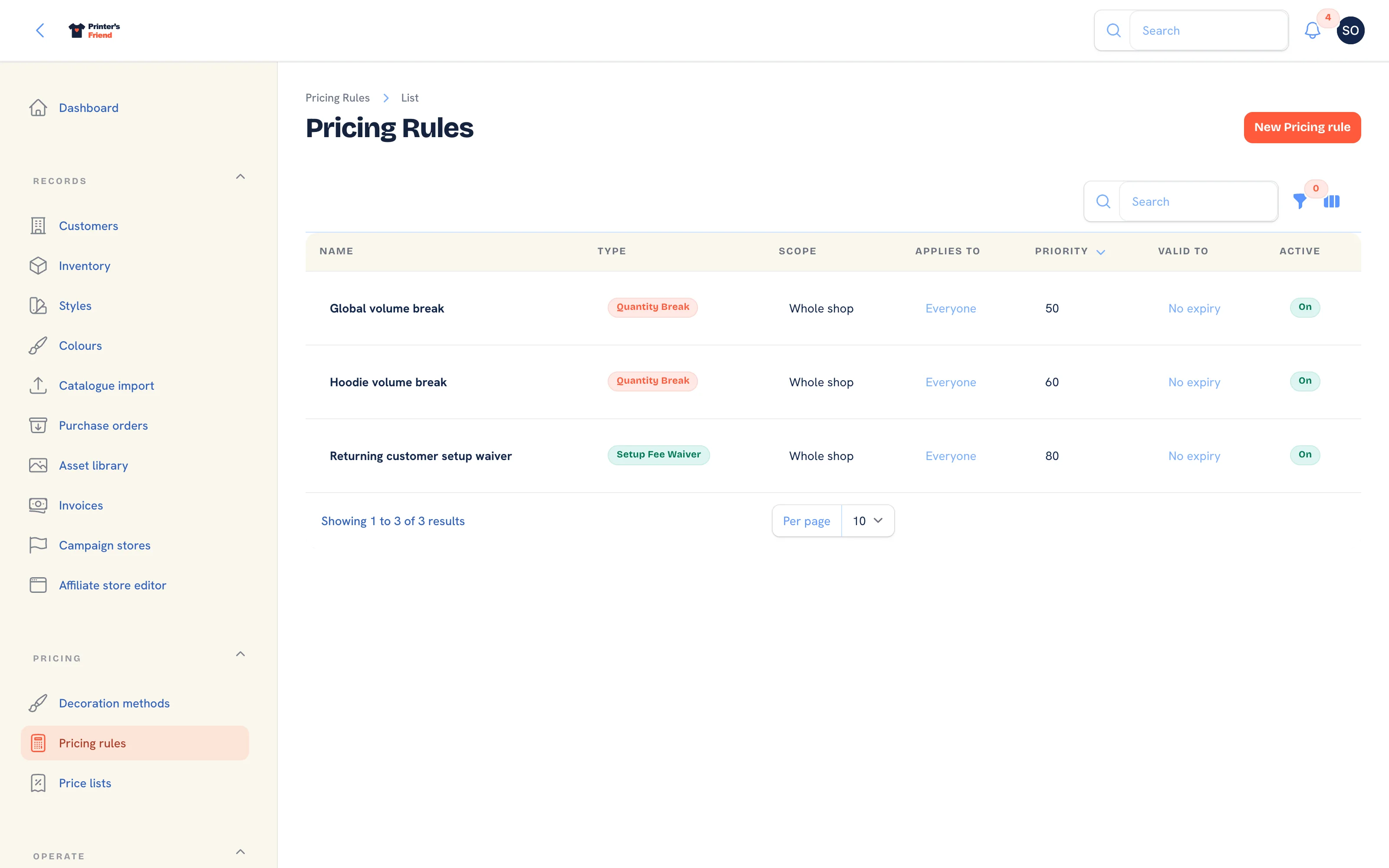Click On badge for Hoodie volume break
Viewport: 1389px width, 868px height.
(x=1305, y=381)
